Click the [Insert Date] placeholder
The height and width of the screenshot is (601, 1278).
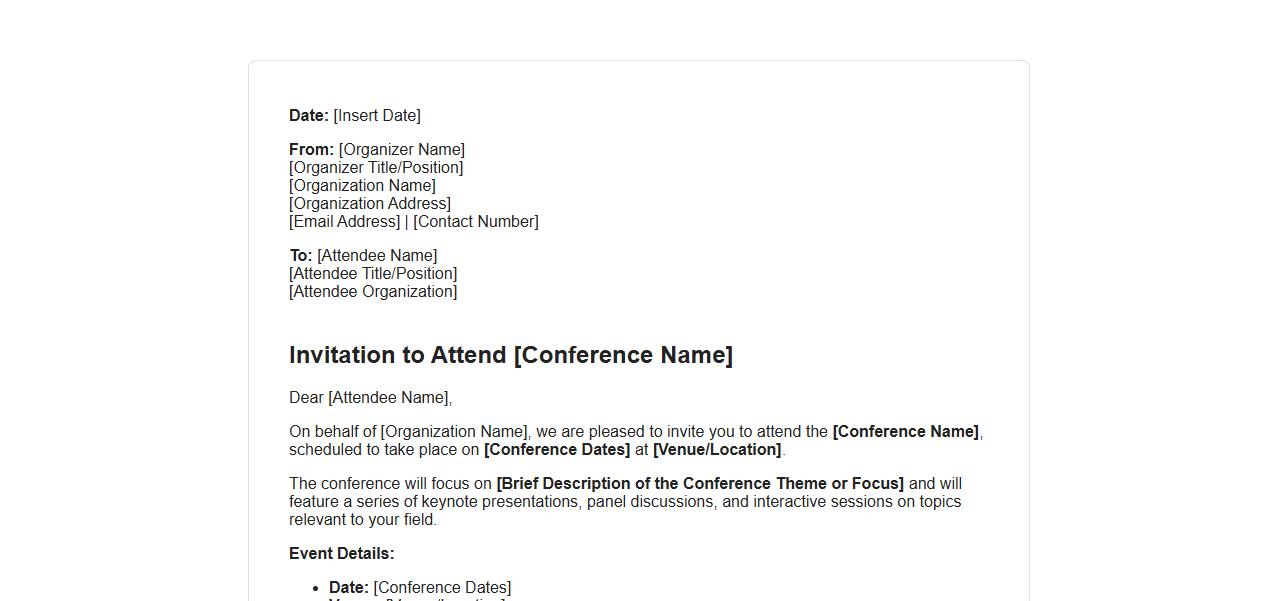click(x=377, y=116)
